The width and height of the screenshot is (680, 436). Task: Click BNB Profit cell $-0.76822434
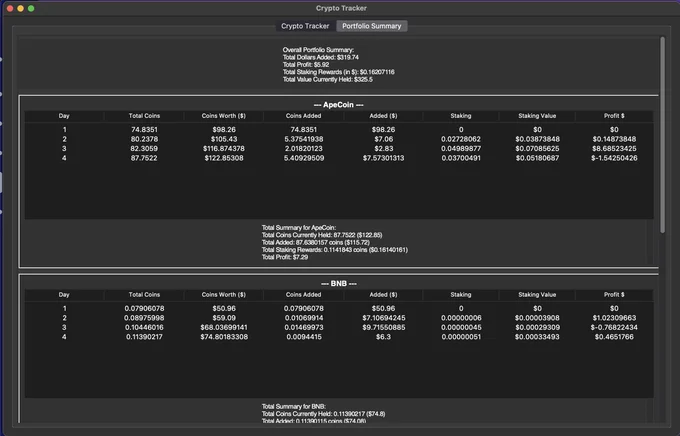click(x=614, y=328)
